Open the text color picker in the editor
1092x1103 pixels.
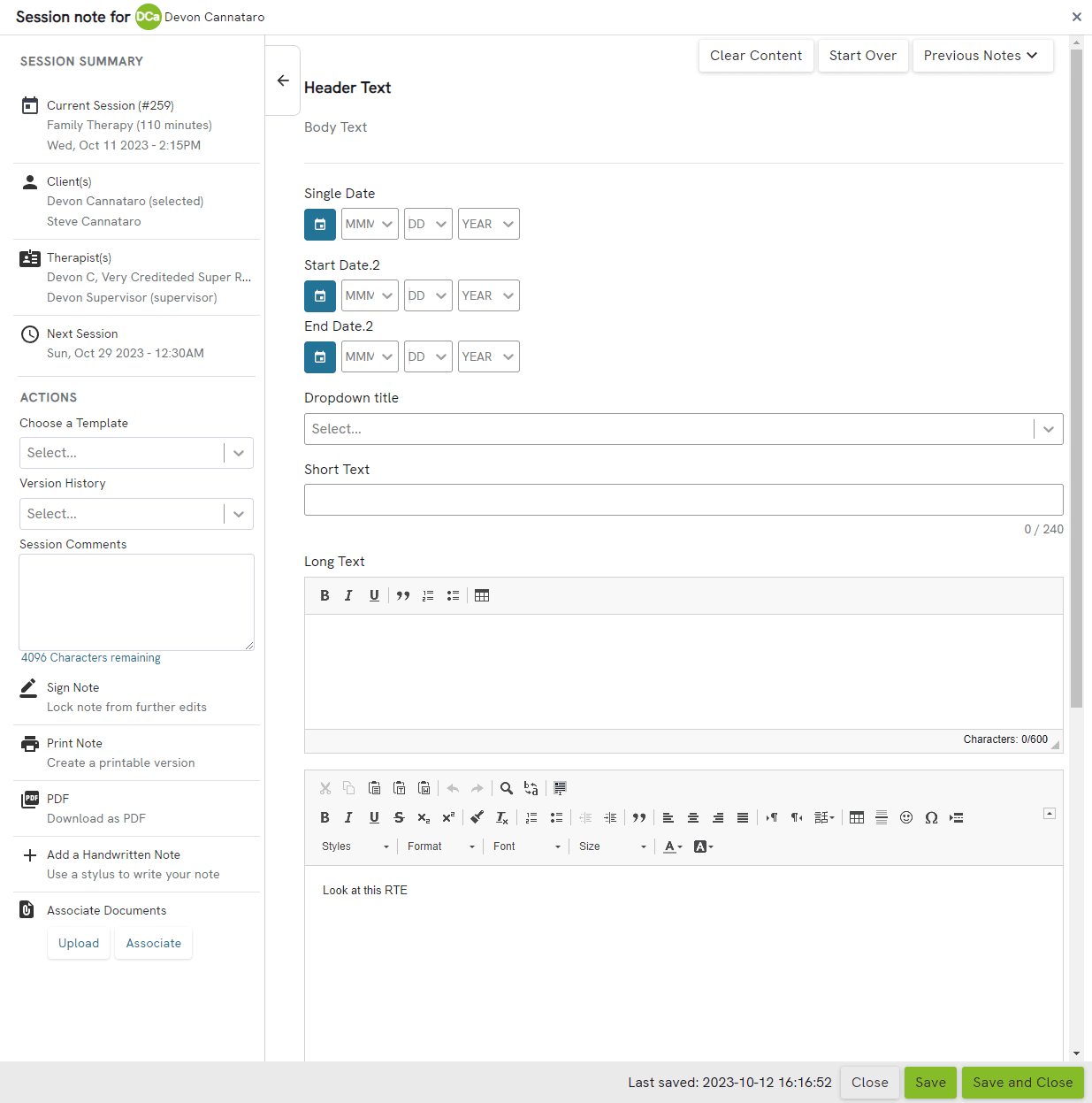coord(673,846)
